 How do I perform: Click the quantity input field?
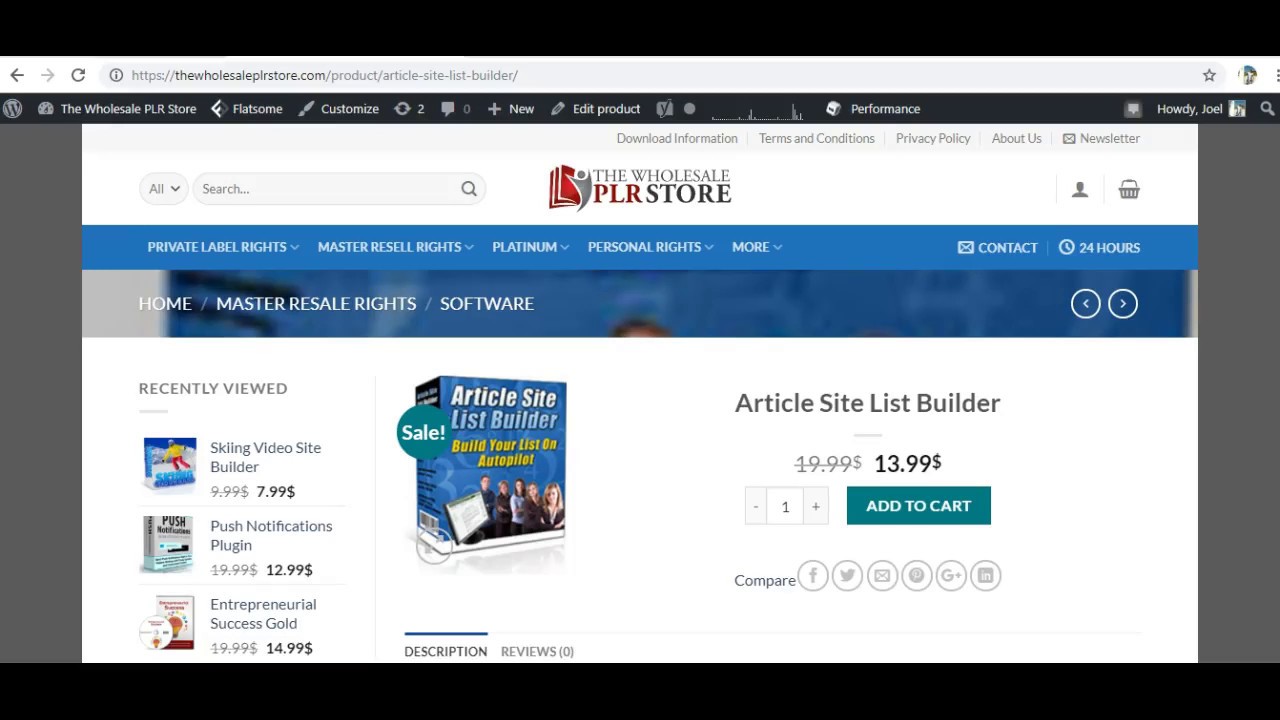pos(785,506)
